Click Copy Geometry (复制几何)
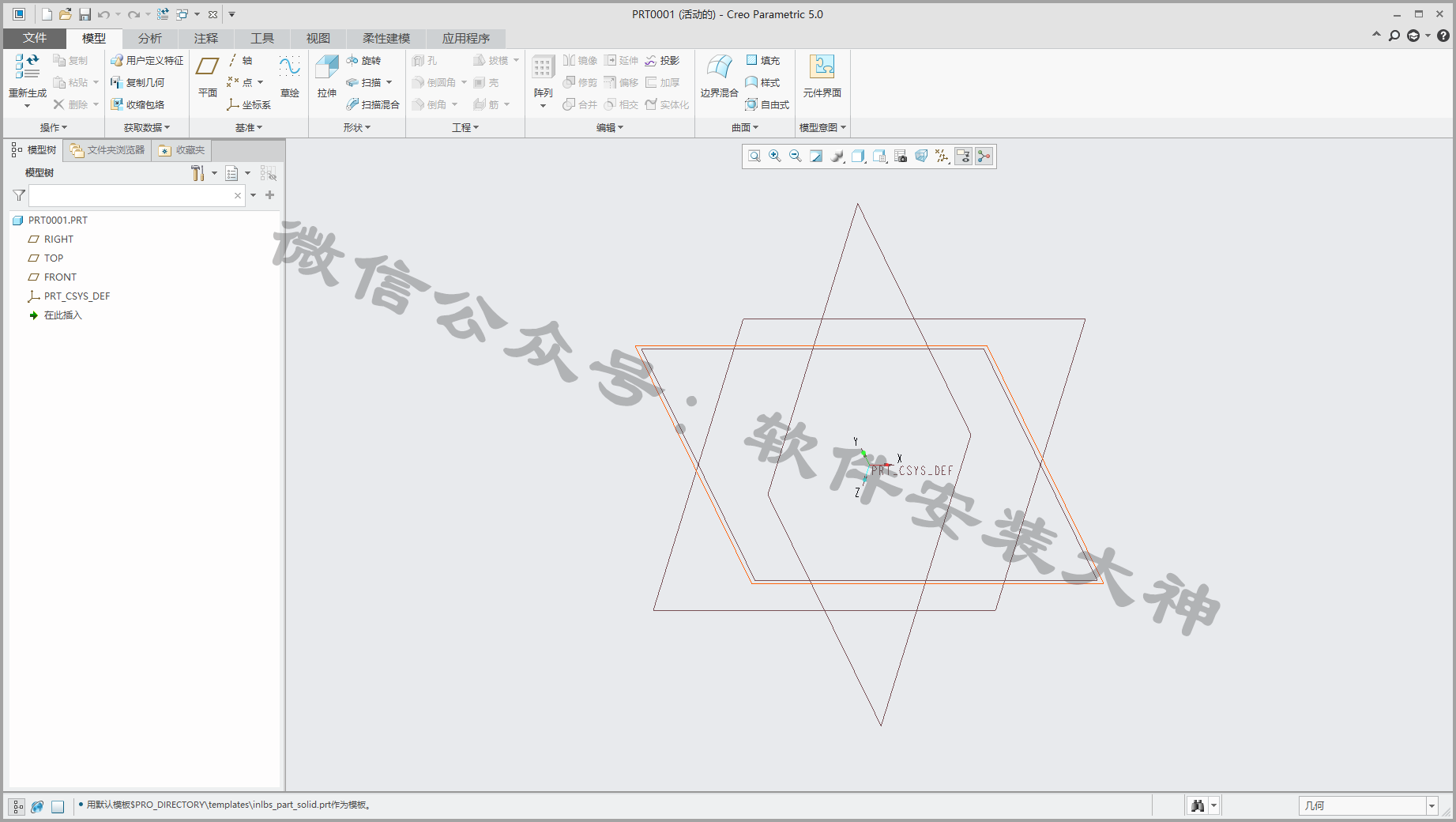This screenshot has width=1456, height=822. click(137, 82)
